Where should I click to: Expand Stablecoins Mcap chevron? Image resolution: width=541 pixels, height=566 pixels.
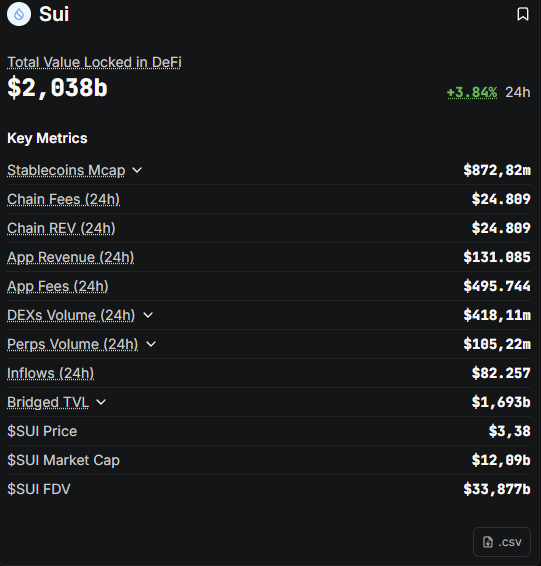click(x=137, y=170)
